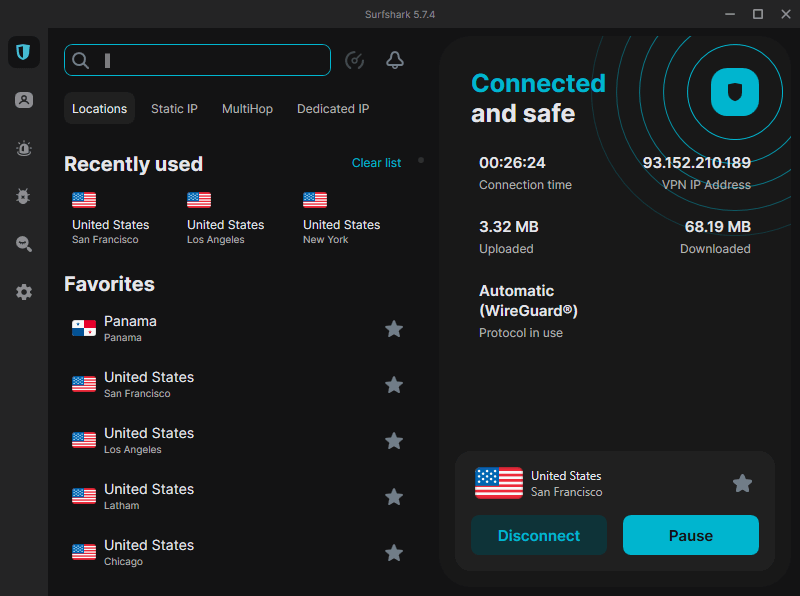Screen dimensions: 800x596
Task: Switch to the Locations tab
Action: [99, 108]
